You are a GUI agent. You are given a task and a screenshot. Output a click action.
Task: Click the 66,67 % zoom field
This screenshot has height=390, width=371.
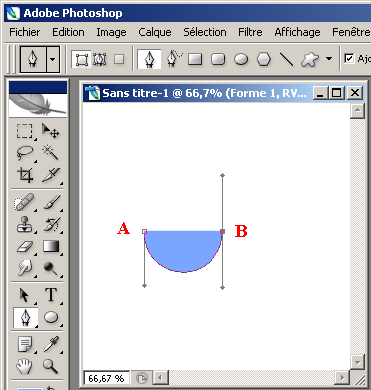point(106,378)
